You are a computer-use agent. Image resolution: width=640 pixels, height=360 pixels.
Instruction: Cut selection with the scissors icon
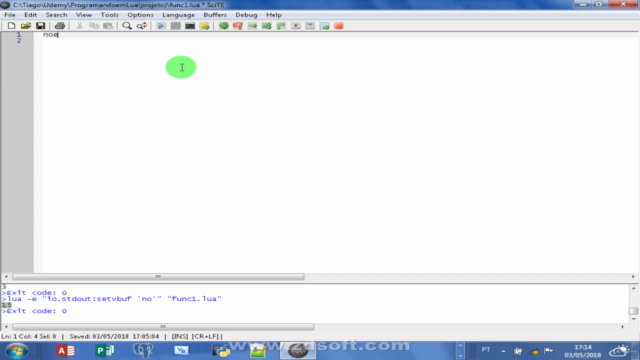click(79, 26)
